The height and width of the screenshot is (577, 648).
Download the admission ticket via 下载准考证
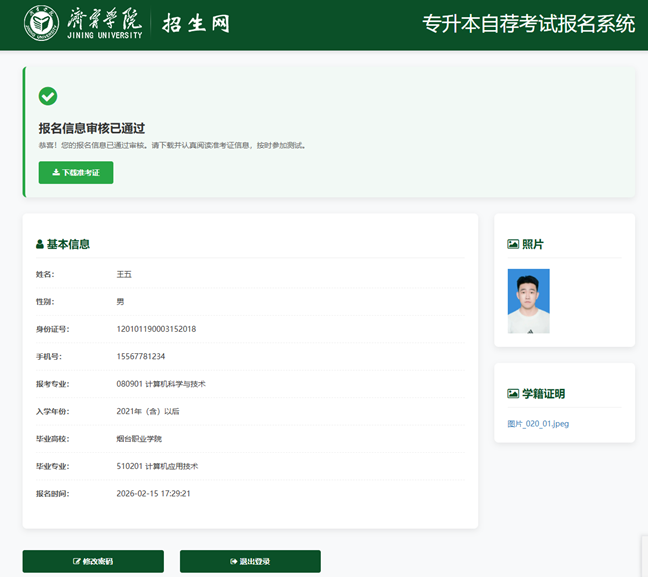coord(76,173)
